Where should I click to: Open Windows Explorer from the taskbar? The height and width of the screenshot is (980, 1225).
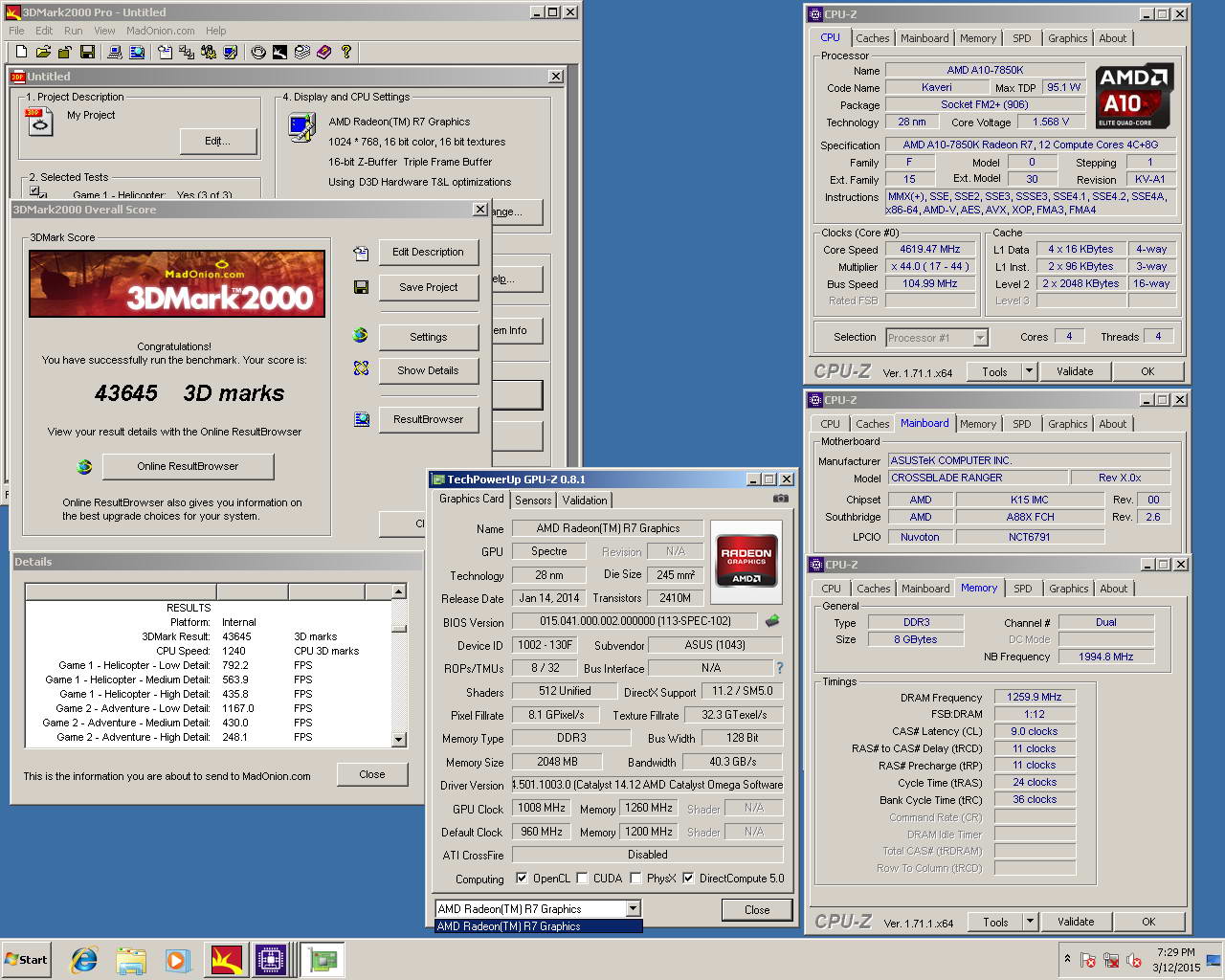point(131,960)
